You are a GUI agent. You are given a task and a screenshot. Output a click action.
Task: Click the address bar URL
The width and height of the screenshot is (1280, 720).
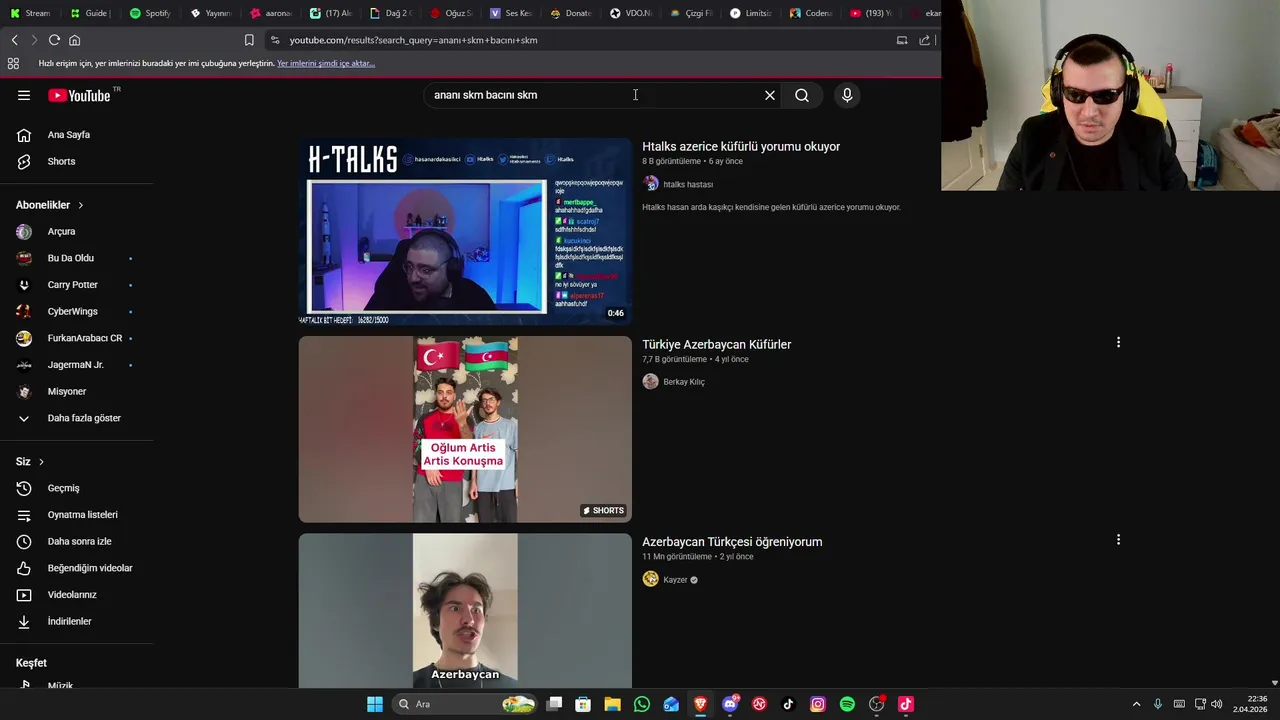pyautogui.click(x=414, y=40)
